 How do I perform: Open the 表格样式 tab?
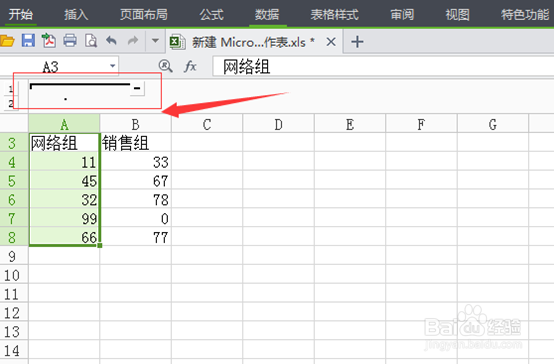click(x=334, y=14)
